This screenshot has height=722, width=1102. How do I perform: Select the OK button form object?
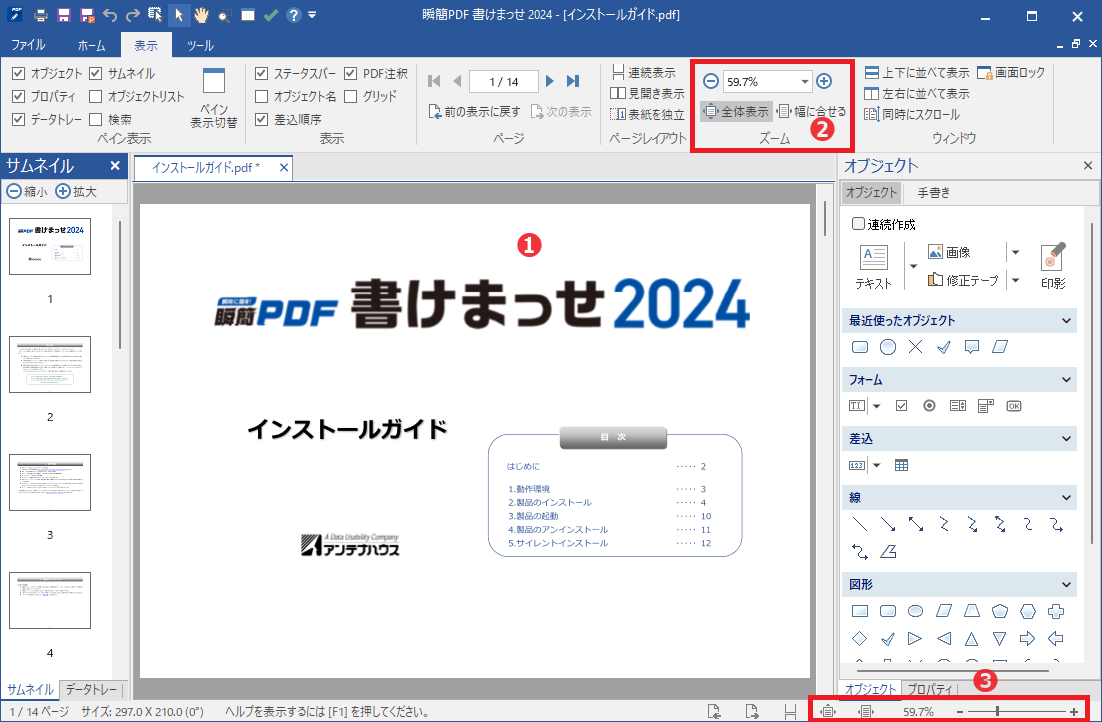1013,406
